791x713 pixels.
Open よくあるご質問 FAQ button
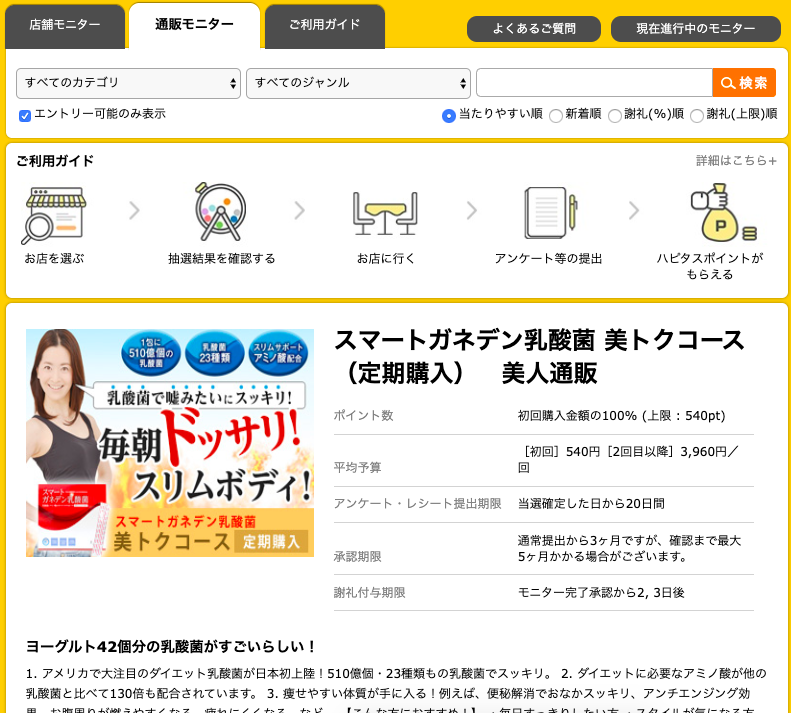click(x=534, y=29)
